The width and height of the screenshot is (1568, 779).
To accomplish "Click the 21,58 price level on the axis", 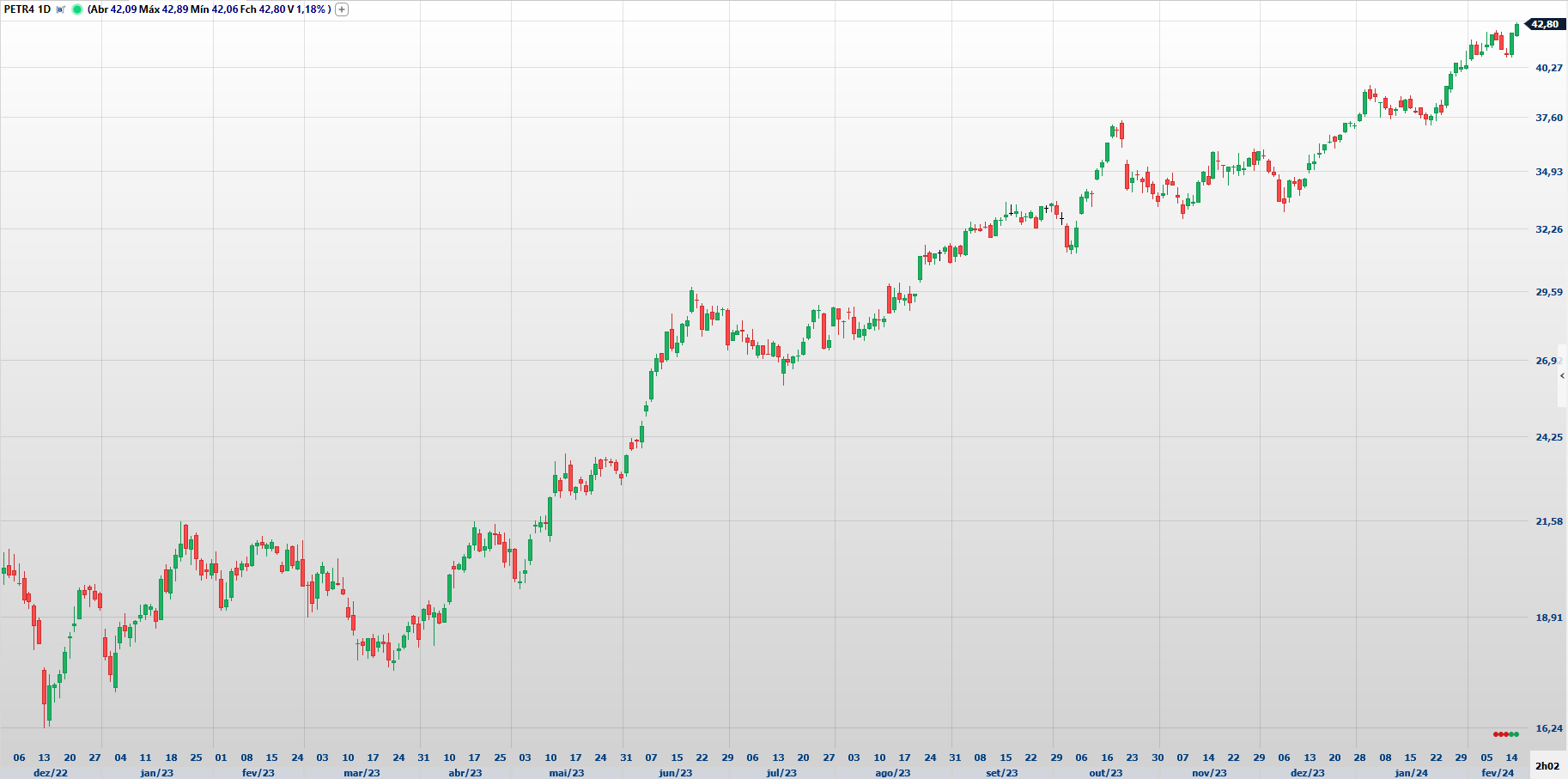I will 1548,521.
